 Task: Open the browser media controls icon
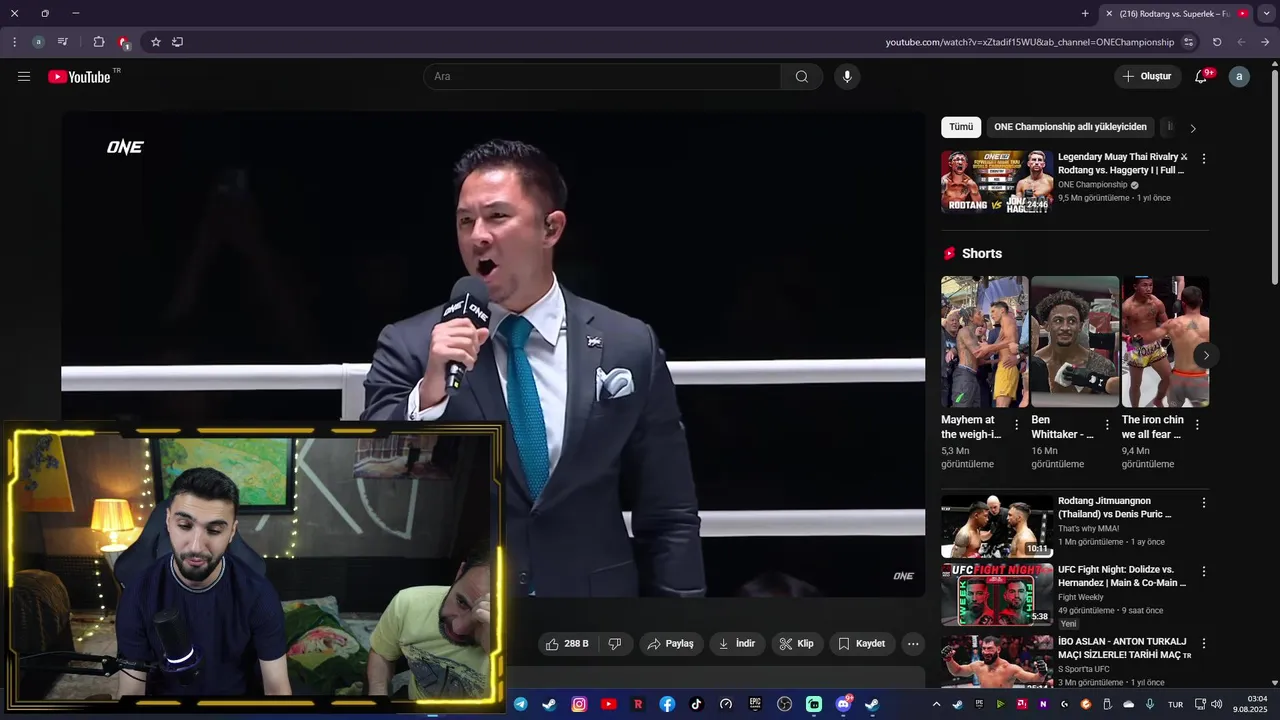[x=63, y=42]
